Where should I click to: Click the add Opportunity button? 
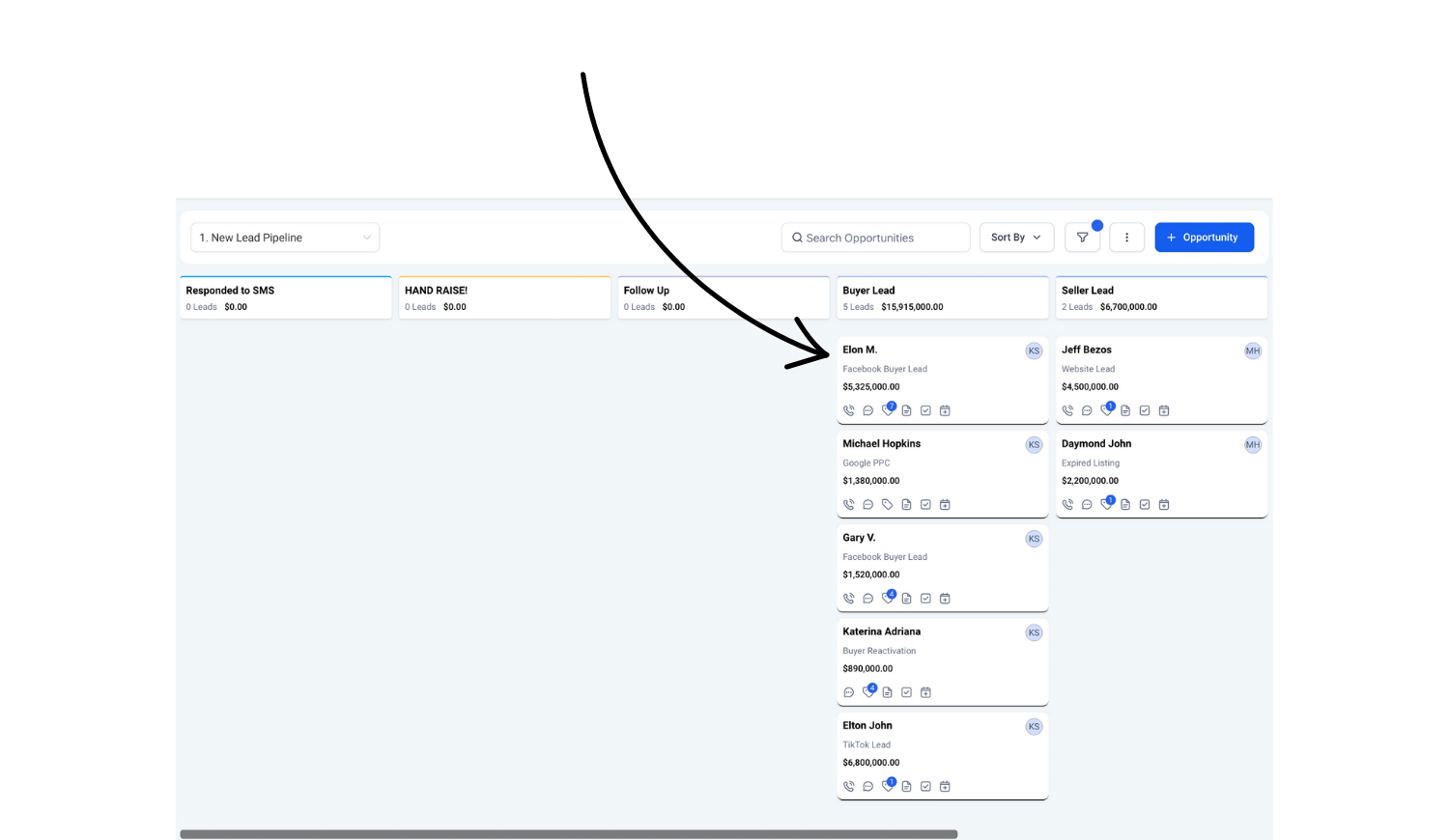(x=1204, y=238)
